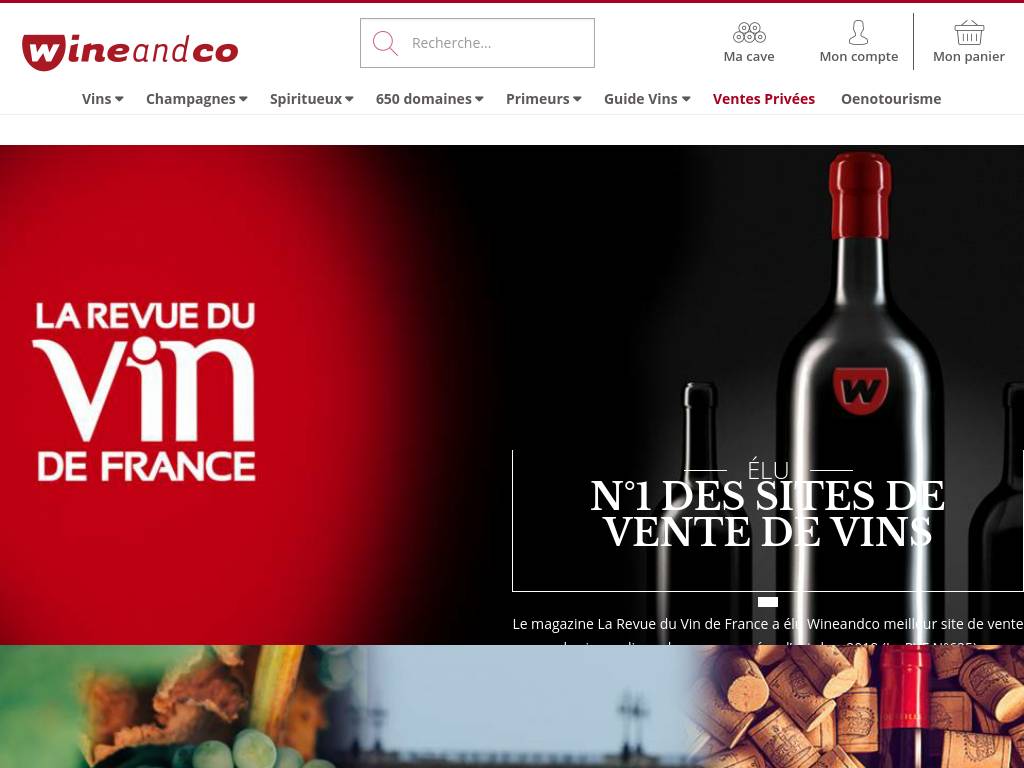1024x768 pixels.
Task: Expand the Champagnes dropdown menu
Action: 197,99
